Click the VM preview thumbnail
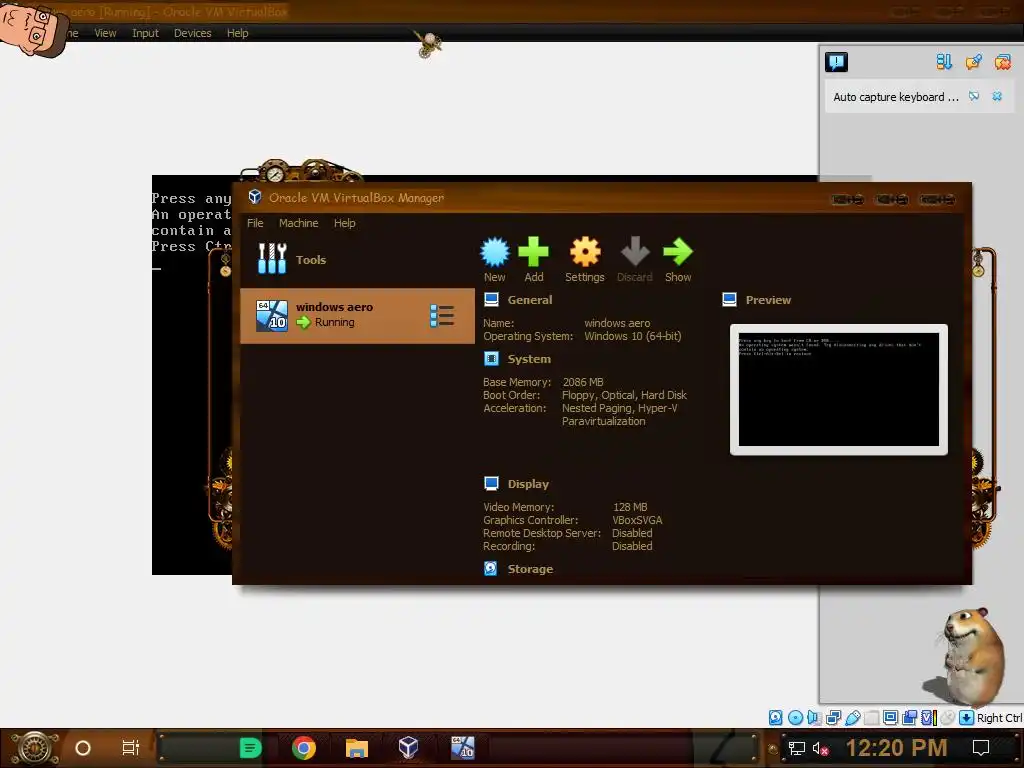The image size is (1024, 768). coord(839,389)
